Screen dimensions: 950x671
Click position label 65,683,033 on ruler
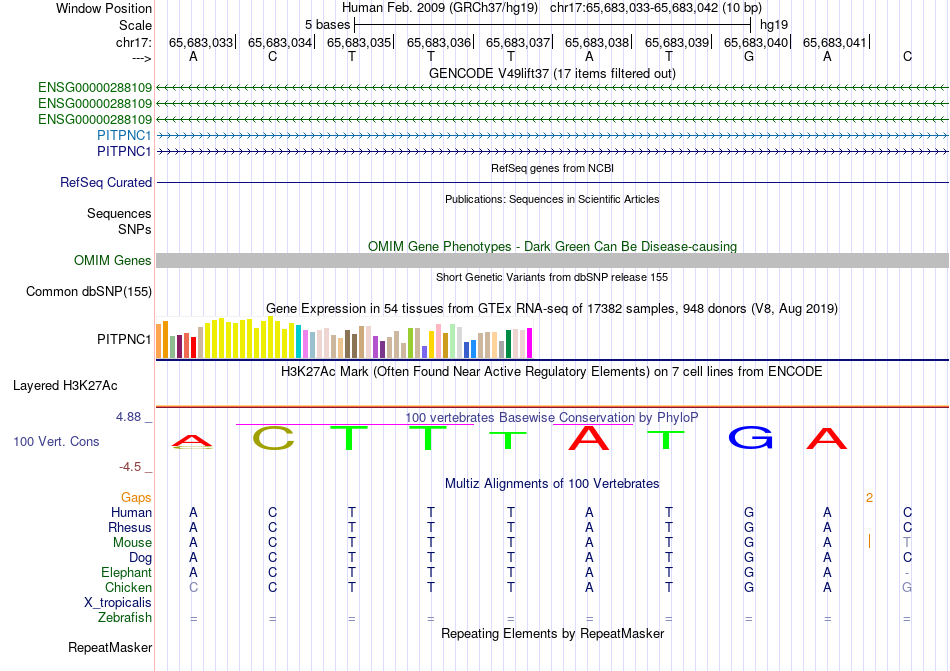click(x=201, y=42)
